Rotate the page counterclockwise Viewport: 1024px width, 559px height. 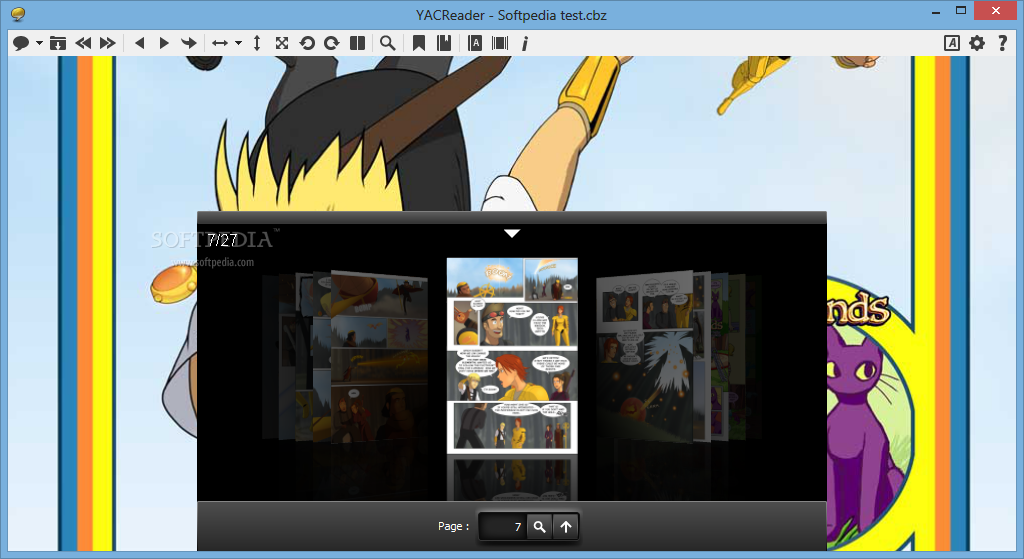point(307,43)
